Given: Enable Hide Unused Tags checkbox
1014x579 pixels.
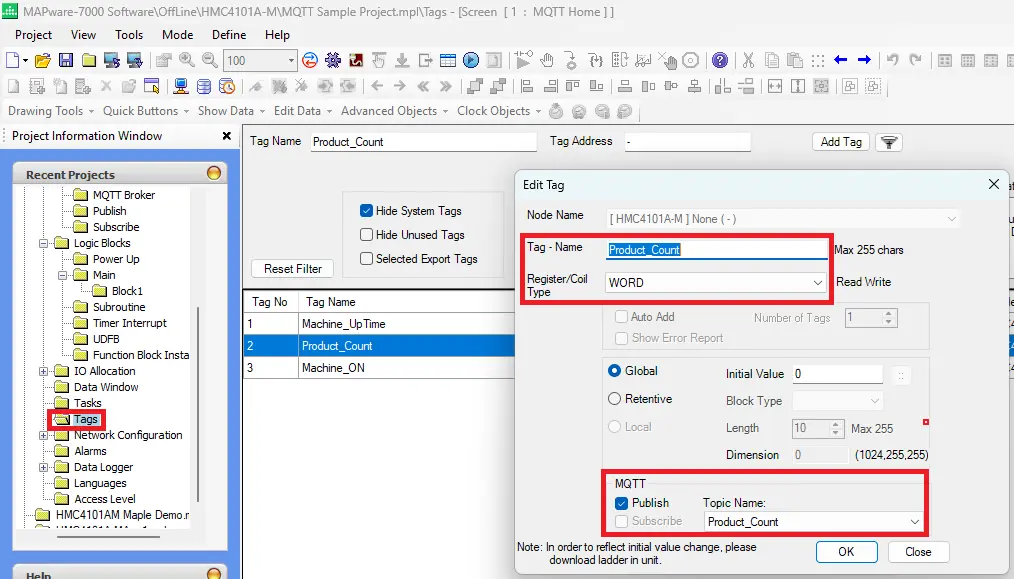Looking at the screenshot, I should coord(366,235).
